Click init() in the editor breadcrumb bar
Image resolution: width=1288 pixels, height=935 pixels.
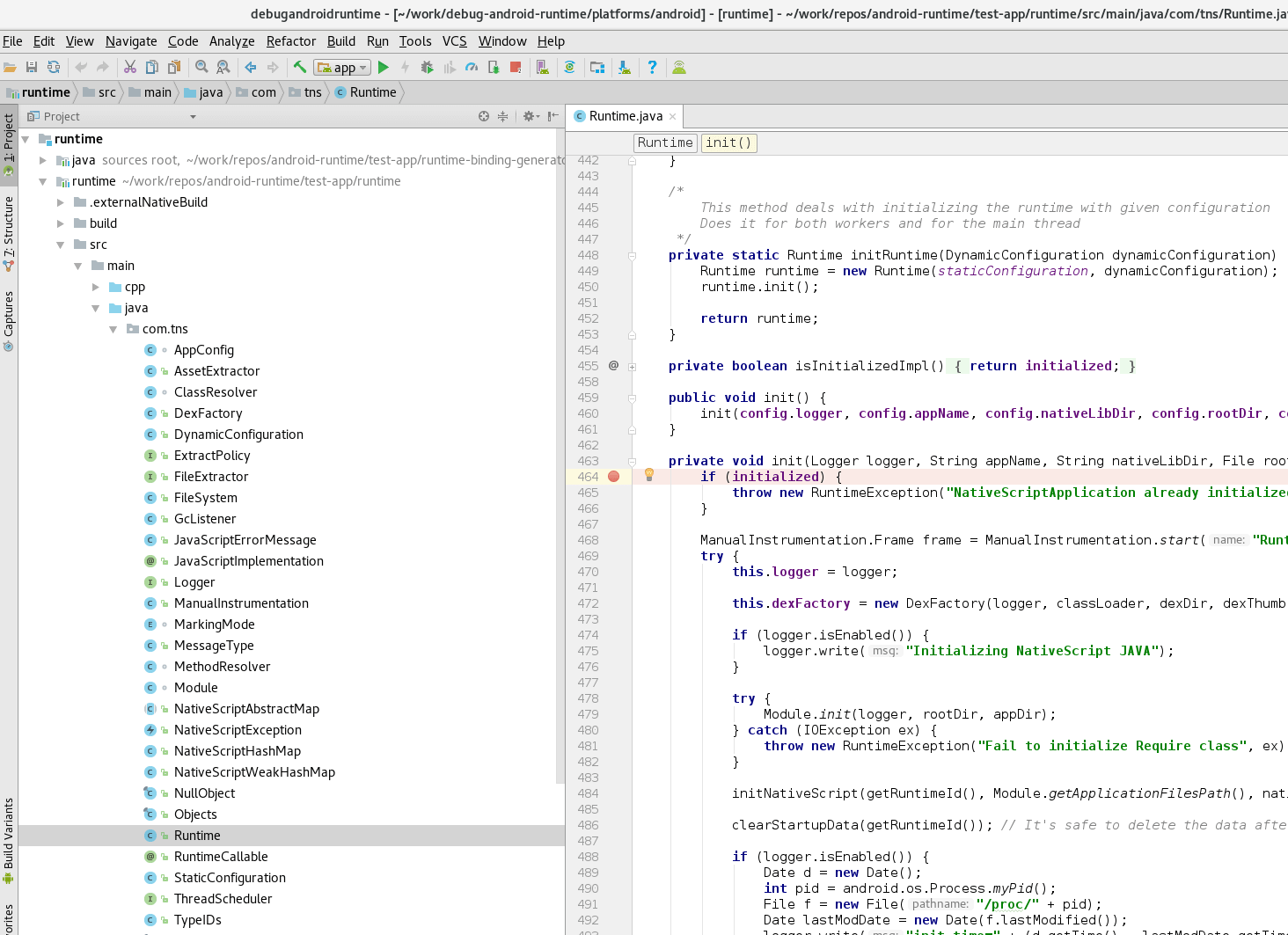(x=728, y=142)
